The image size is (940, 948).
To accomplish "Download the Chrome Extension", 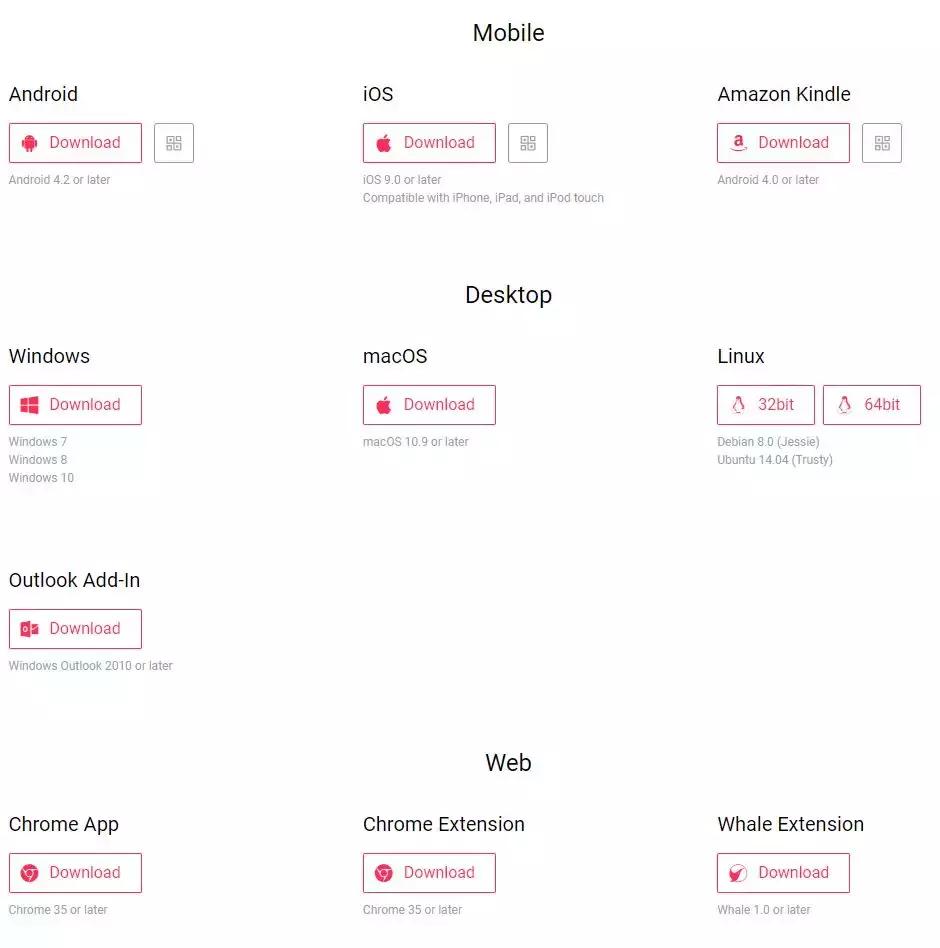I will point(429,873).
